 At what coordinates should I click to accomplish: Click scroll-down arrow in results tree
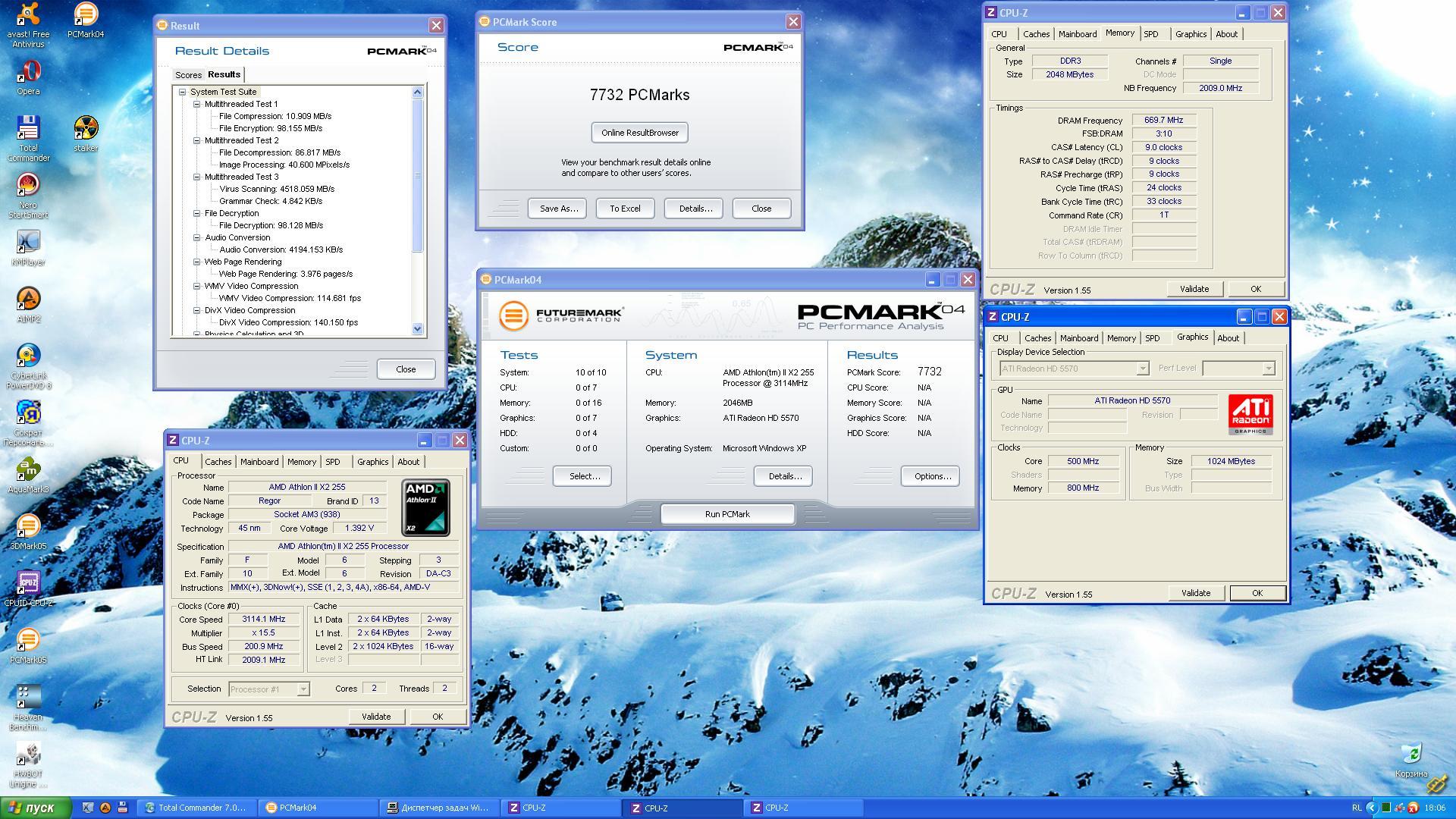click(x=417, y=328)
